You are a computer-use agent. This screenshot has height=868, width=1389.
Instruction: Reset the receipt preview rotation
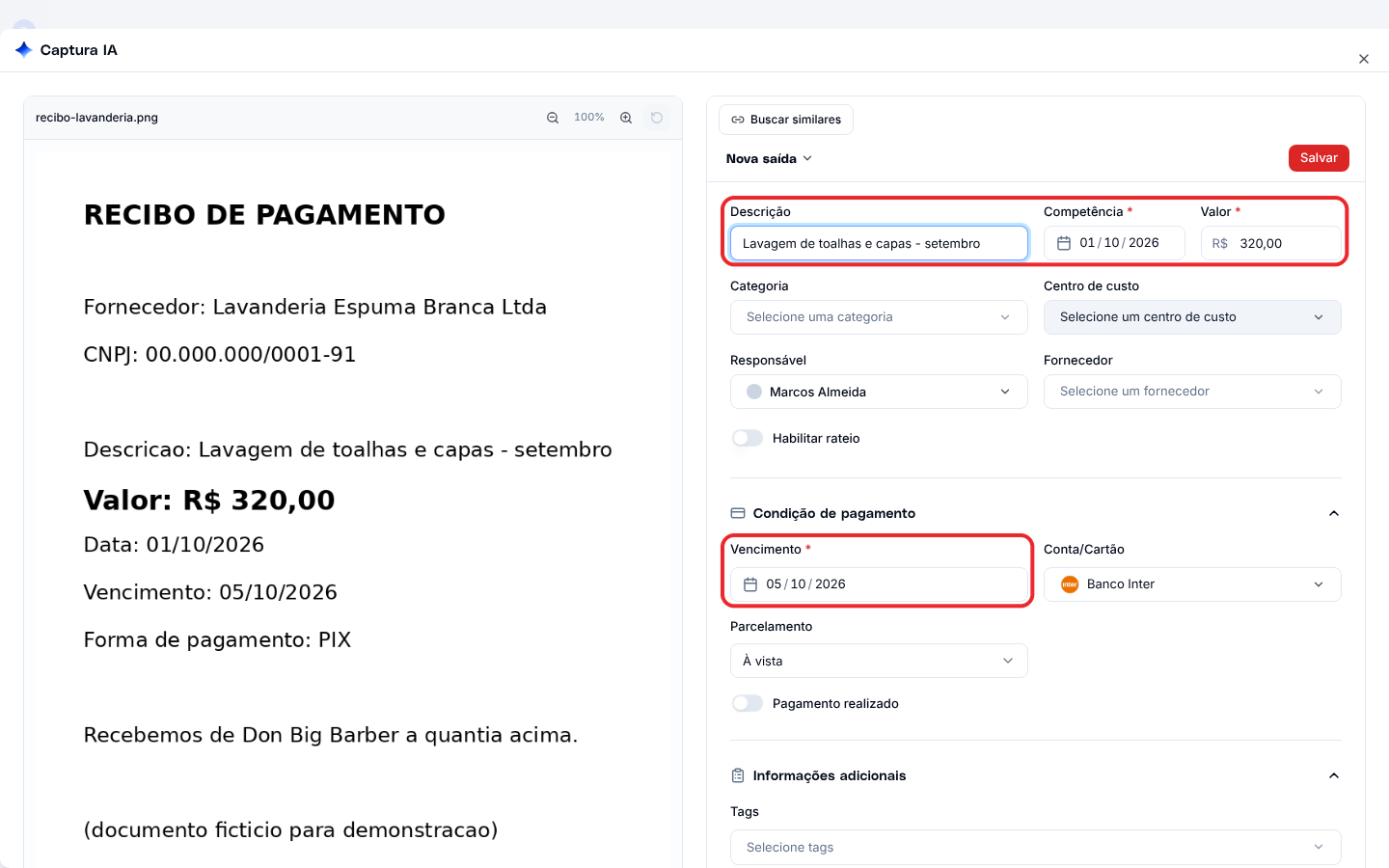(657, 118)
